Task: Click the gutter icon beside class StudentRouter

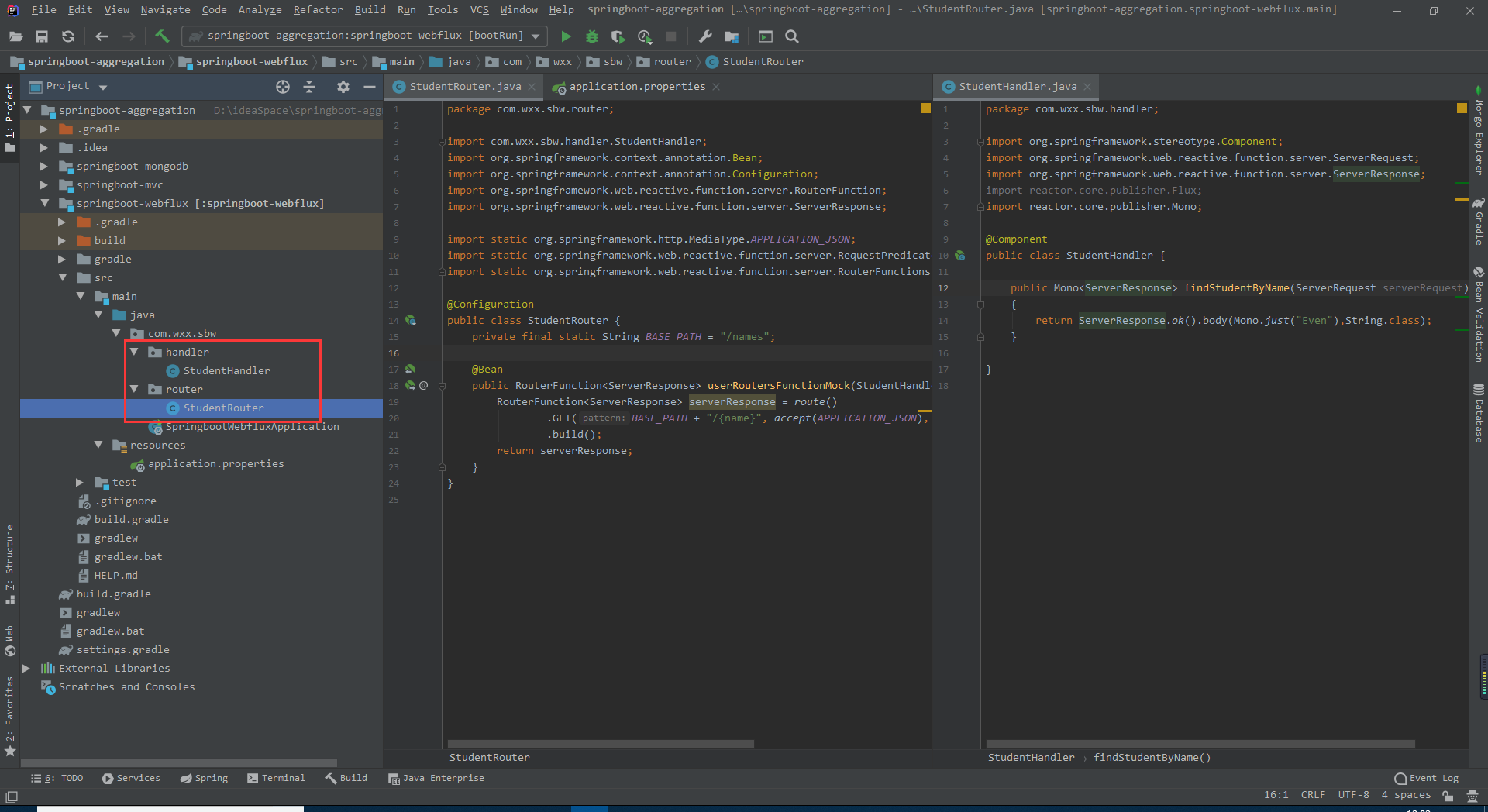Action: [x=411, y=320]
